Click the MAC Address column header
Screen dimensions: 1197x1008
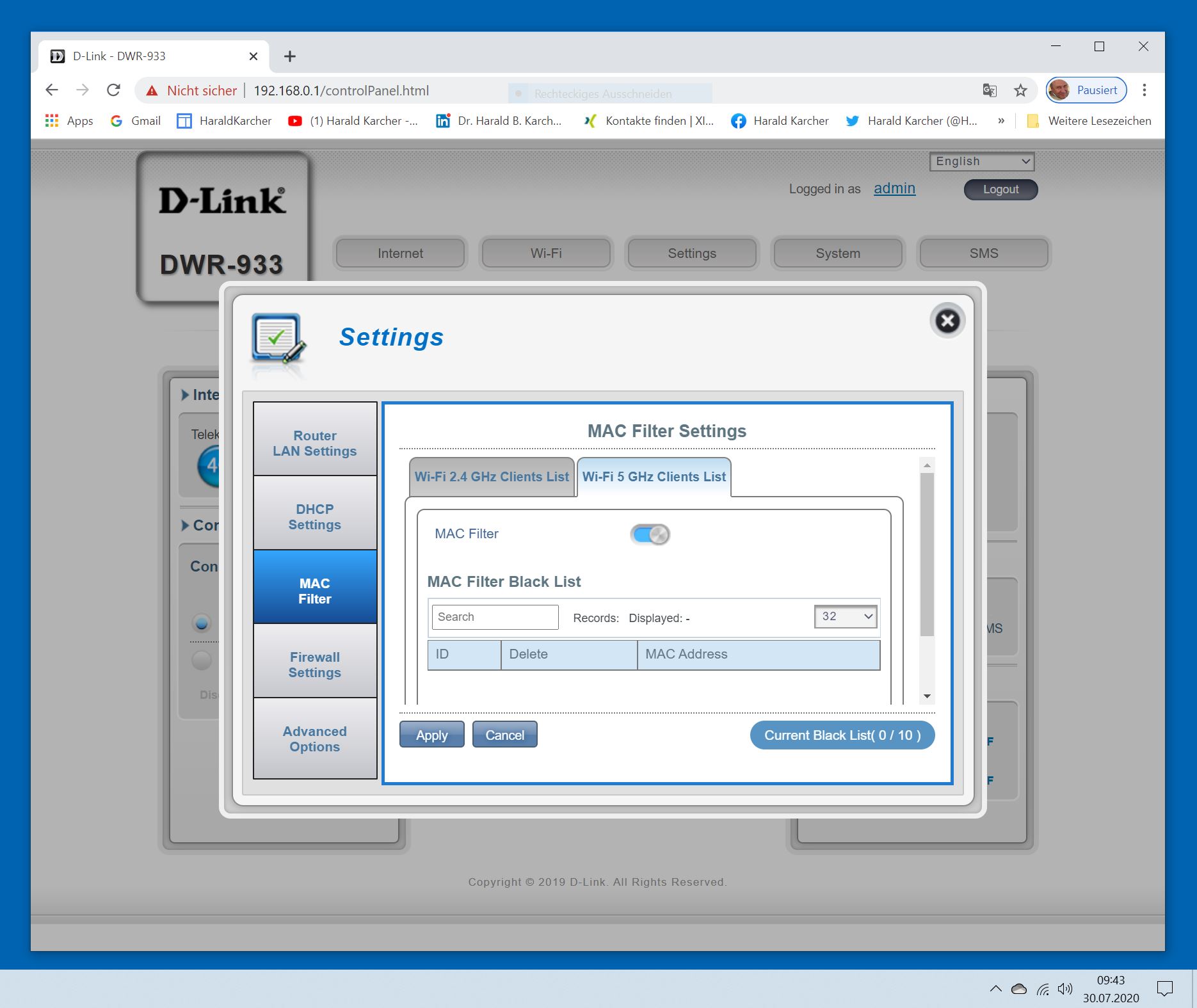(759, 655)
